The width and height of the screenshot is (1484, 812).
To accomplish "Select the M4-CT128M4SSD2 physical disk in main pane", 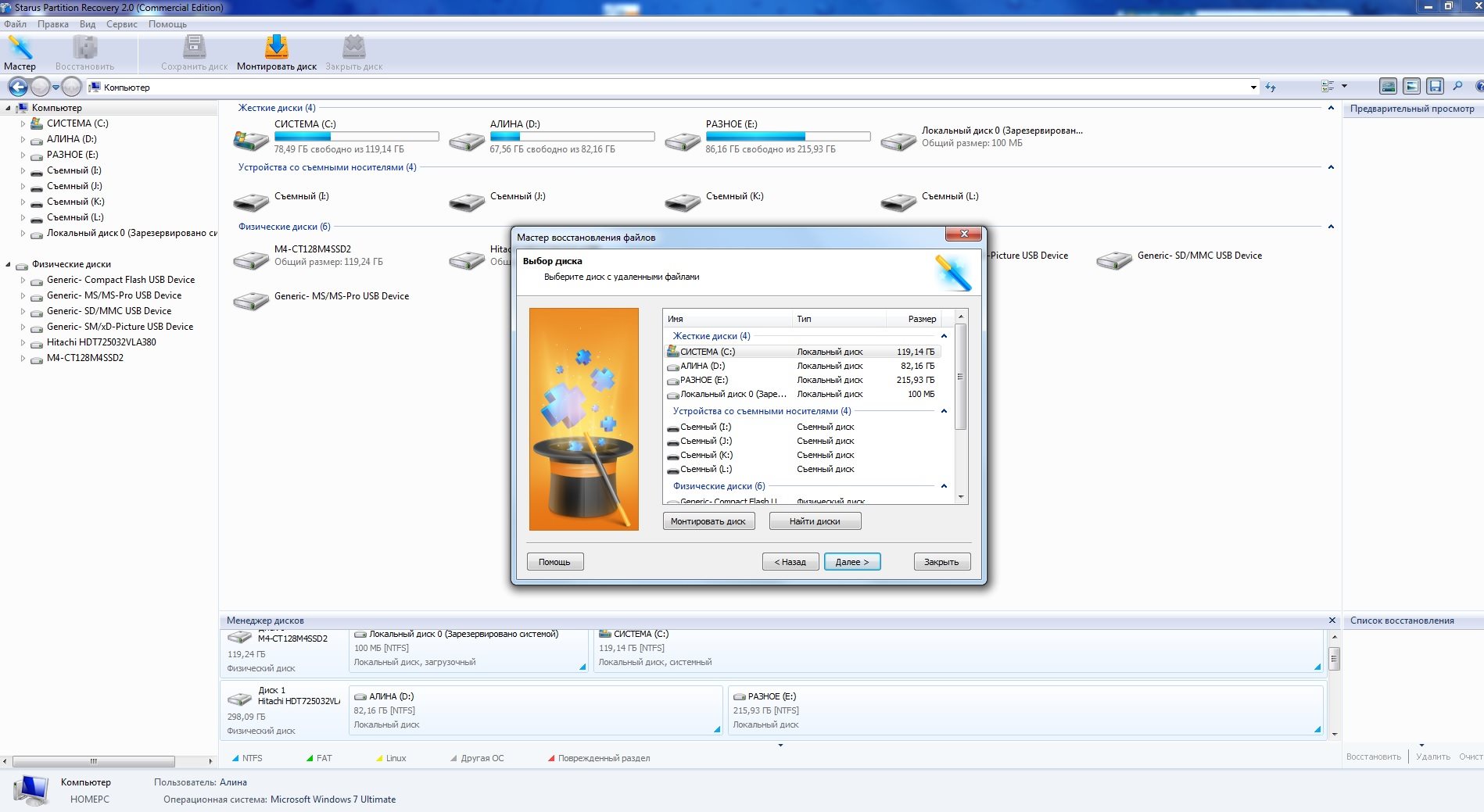I will click(312, 249).
